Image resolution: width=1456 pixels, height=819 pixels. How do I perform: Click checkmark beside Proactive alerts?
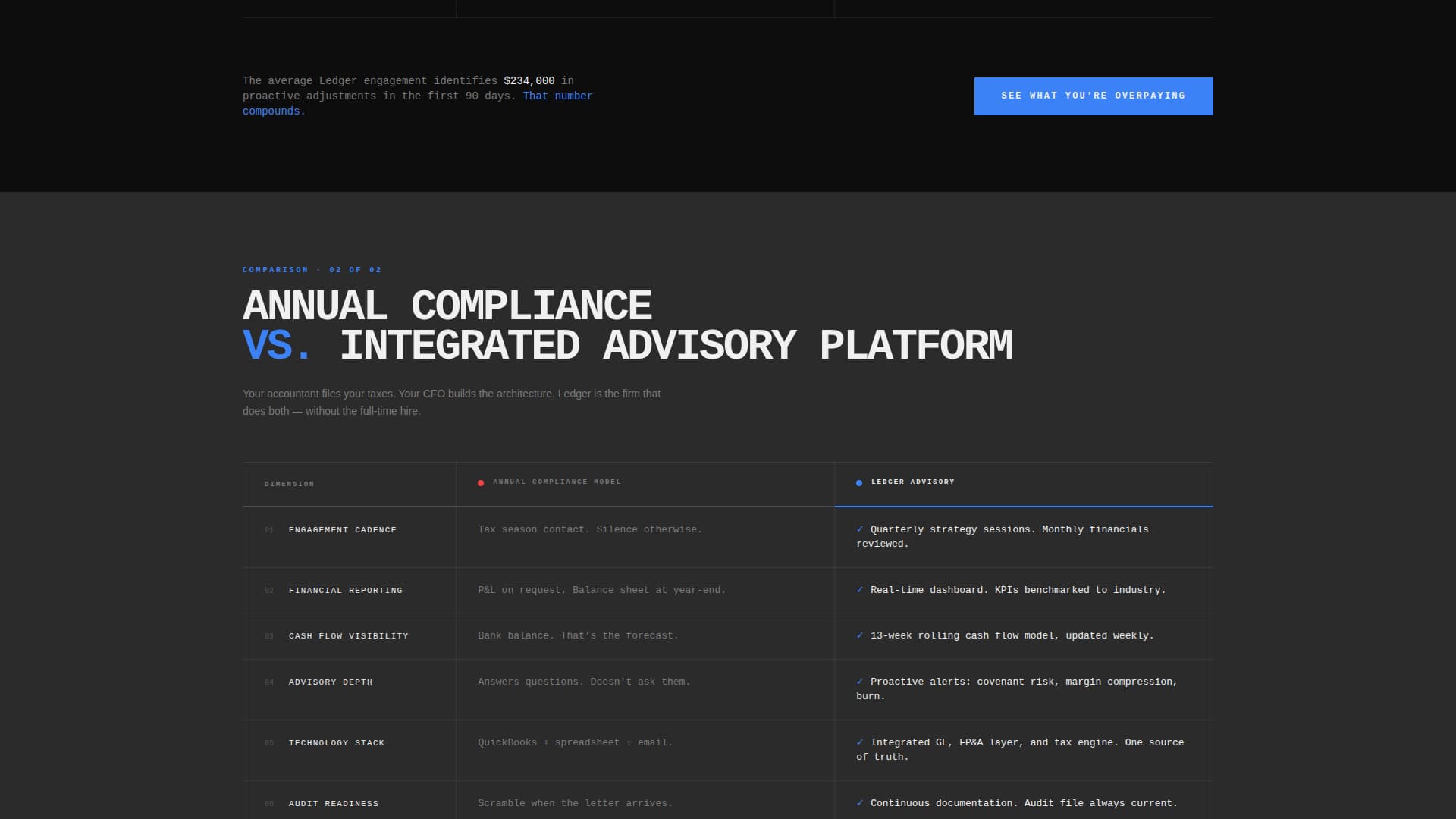click(860, 682)
